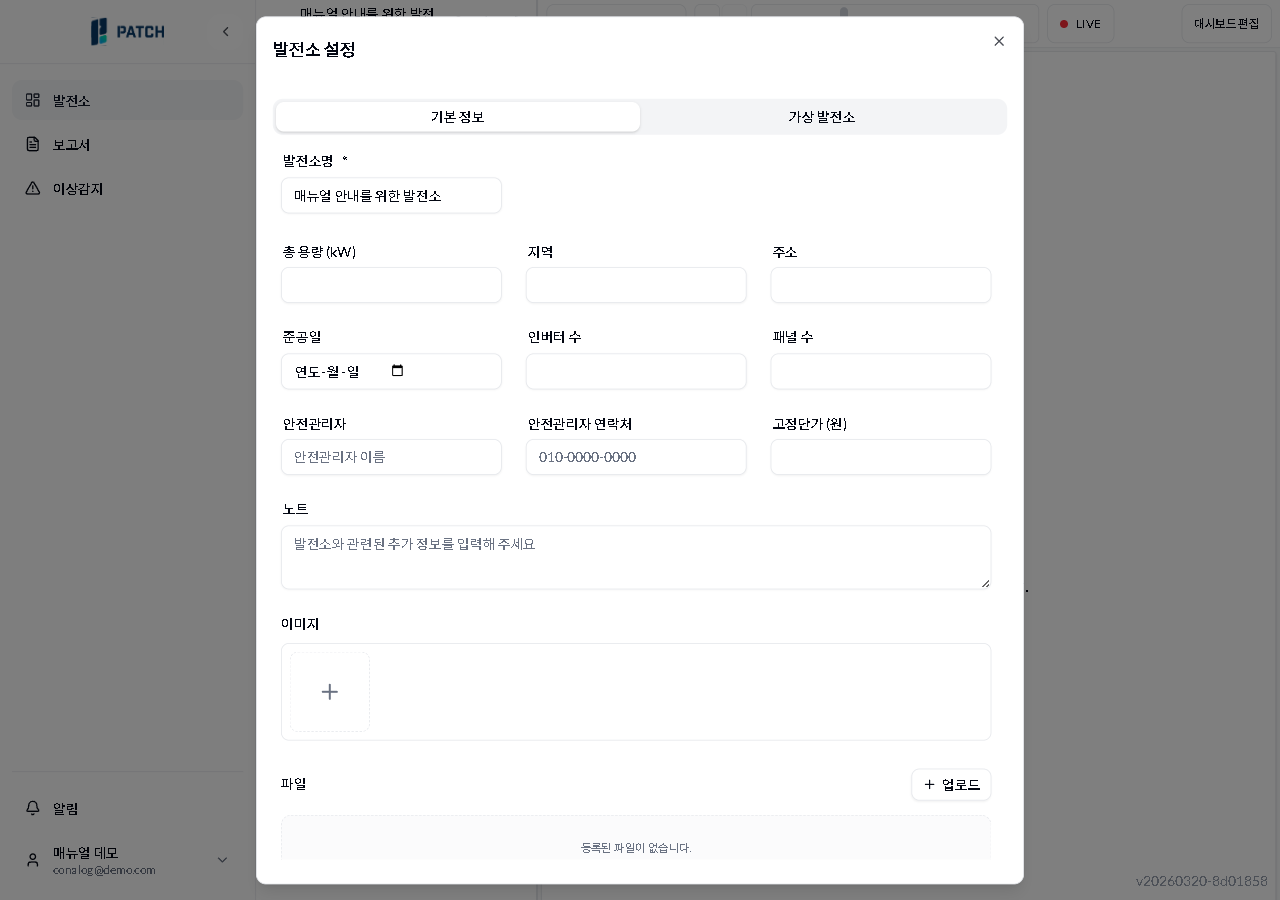
Task: Toggle the LIVE status indicator
Action: point(1080,23)
